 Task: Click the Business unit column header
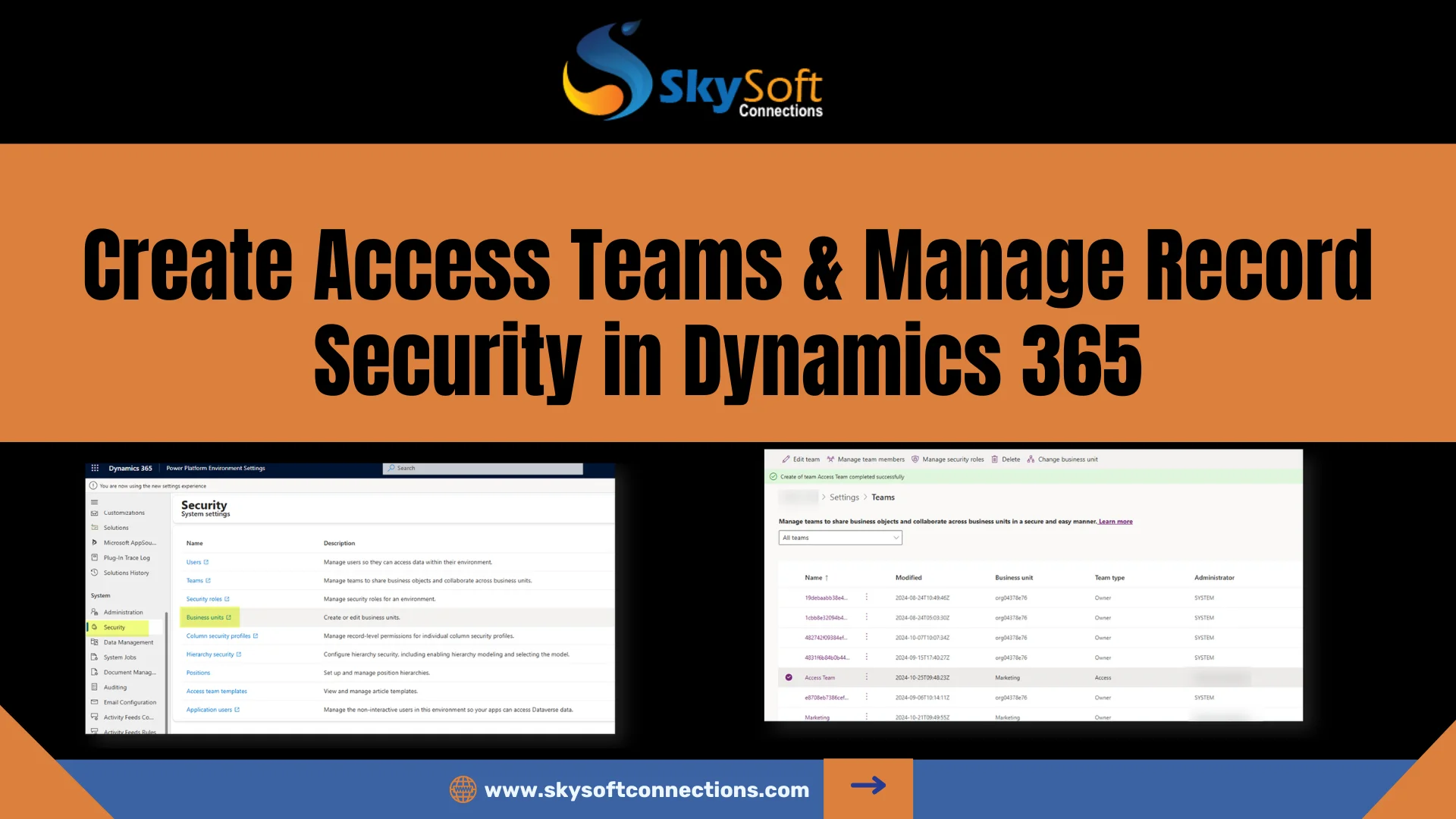pos(1014,578)
